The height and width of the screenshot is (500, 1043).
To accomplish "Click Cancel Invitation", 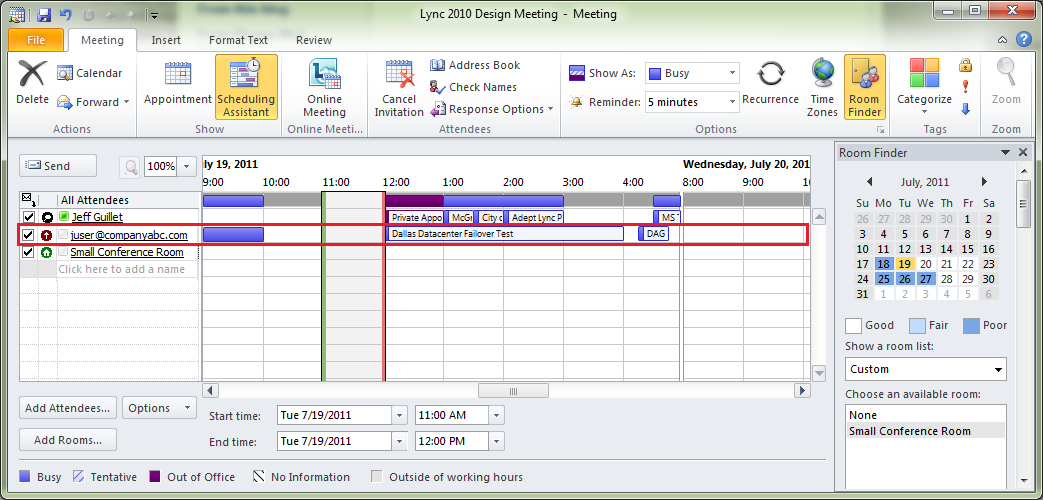I will click(x=399, y=87).
